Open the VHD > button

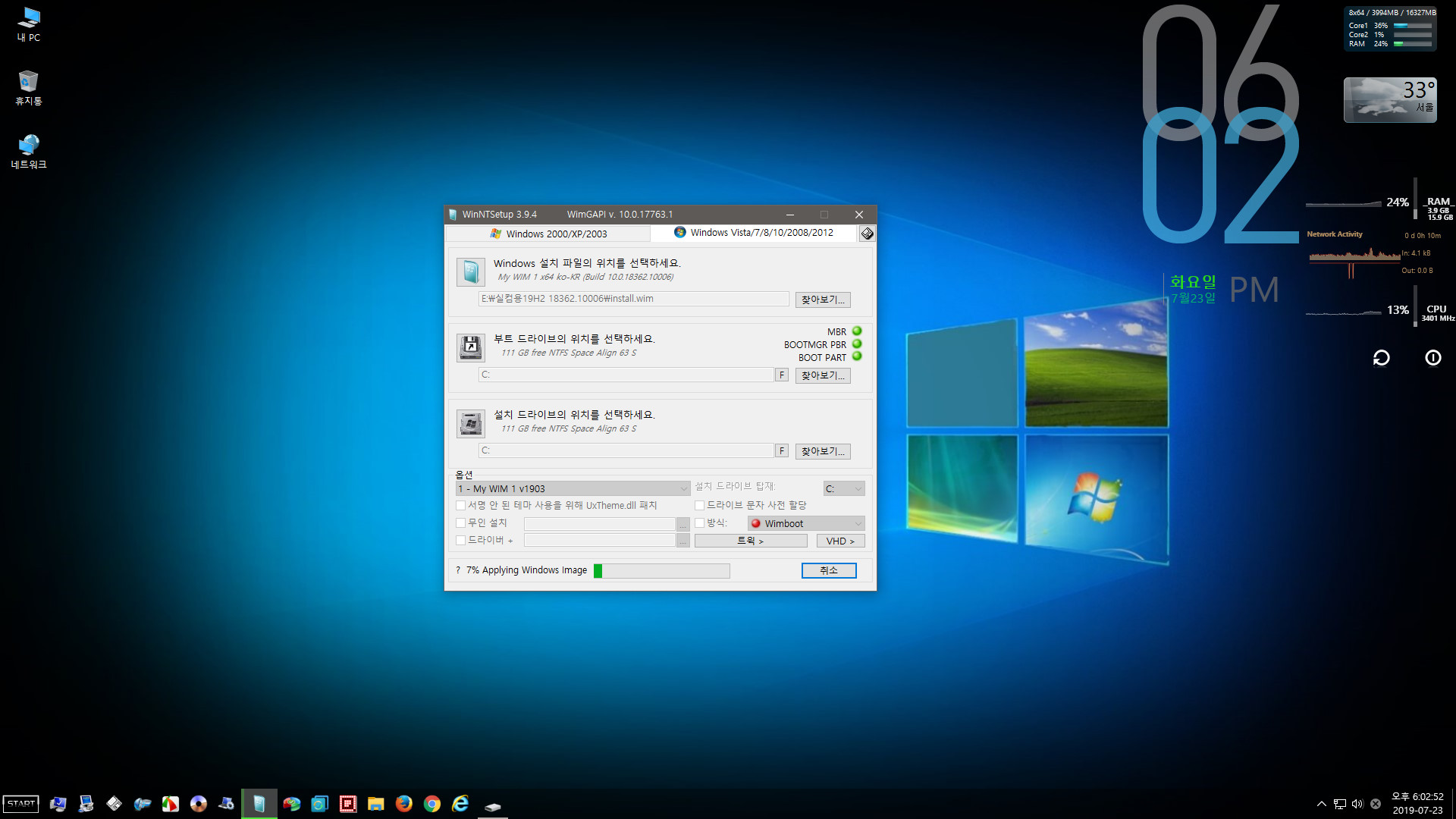coord(840,541)
